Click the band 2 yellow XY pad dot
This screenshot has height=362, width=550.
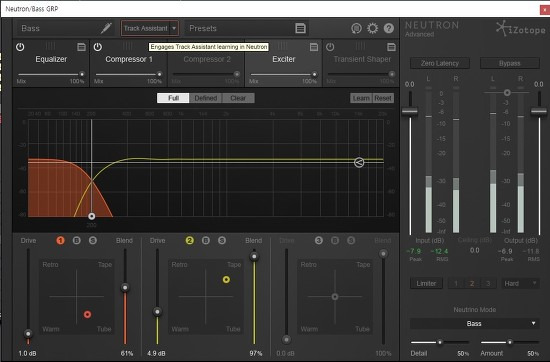point(226,279)
